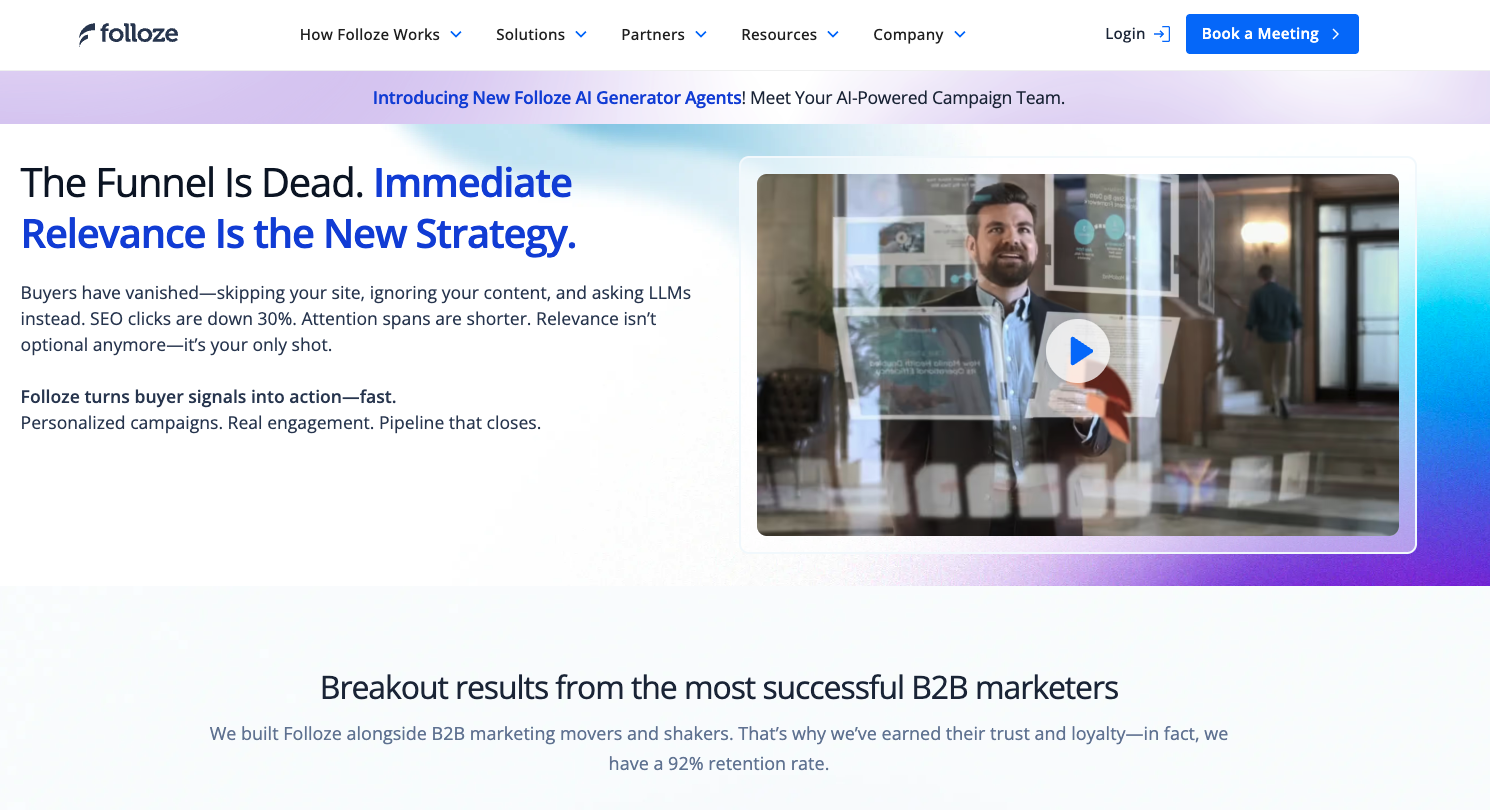Open the Solutions menu
1490x810 pixels.
coord(541,34)
